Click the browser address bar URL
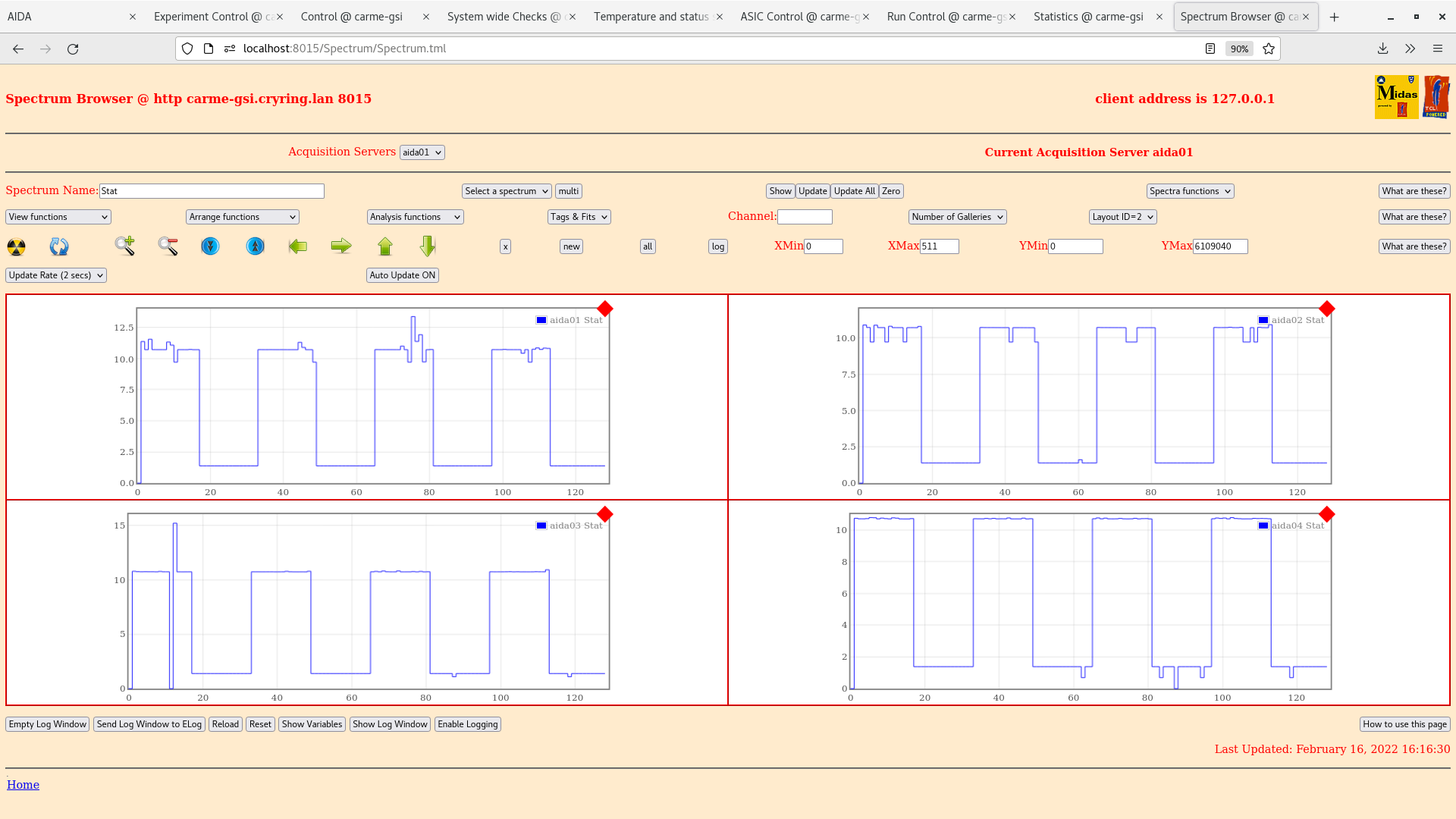 click(344, 49)
